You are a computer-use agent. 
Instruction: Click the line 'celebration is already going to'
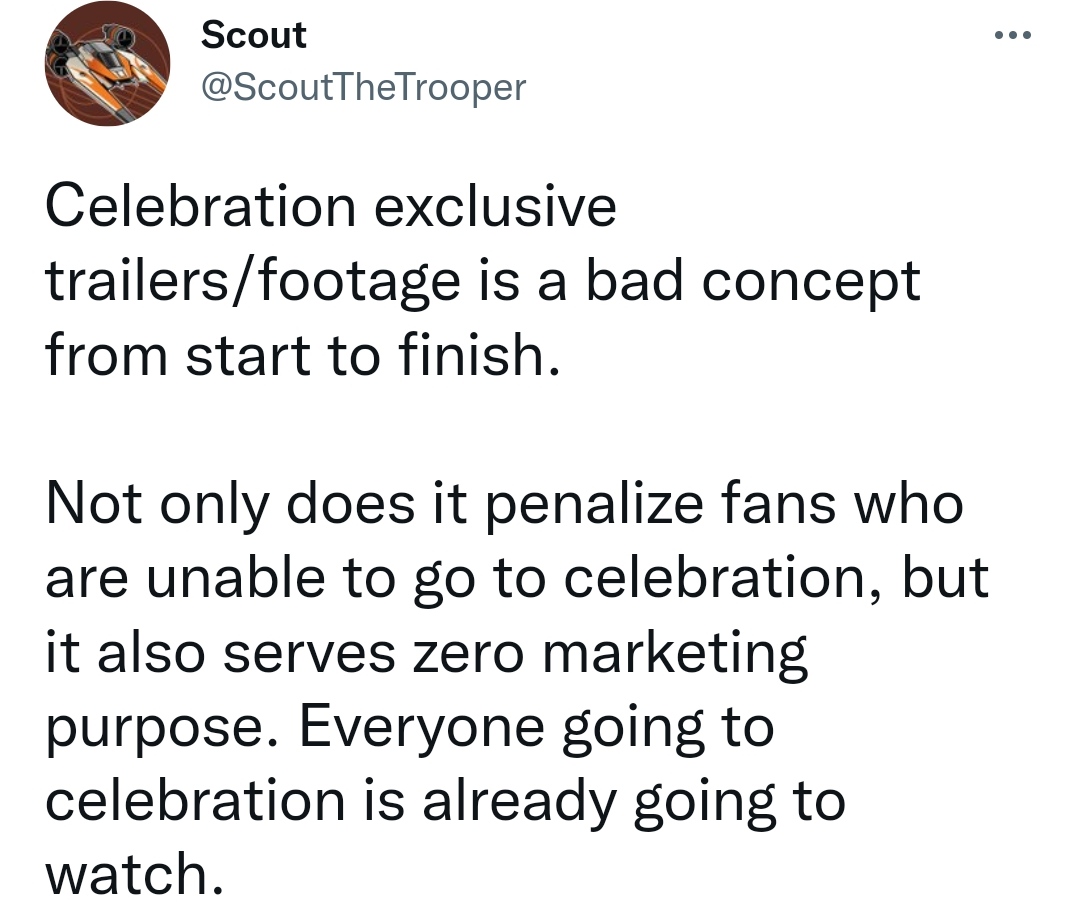(x=445, y=802)
